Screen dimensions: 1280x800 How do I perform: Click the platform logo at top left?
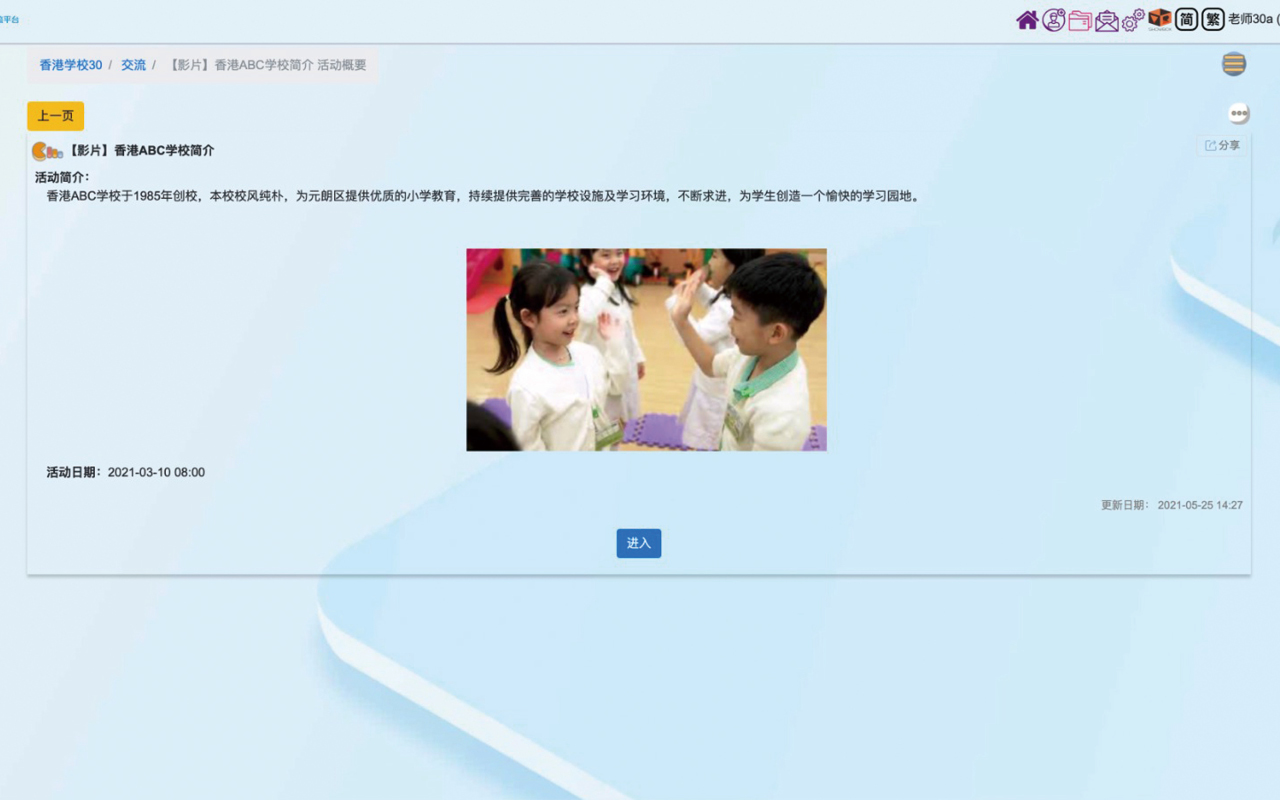click(x=9, y=19)
